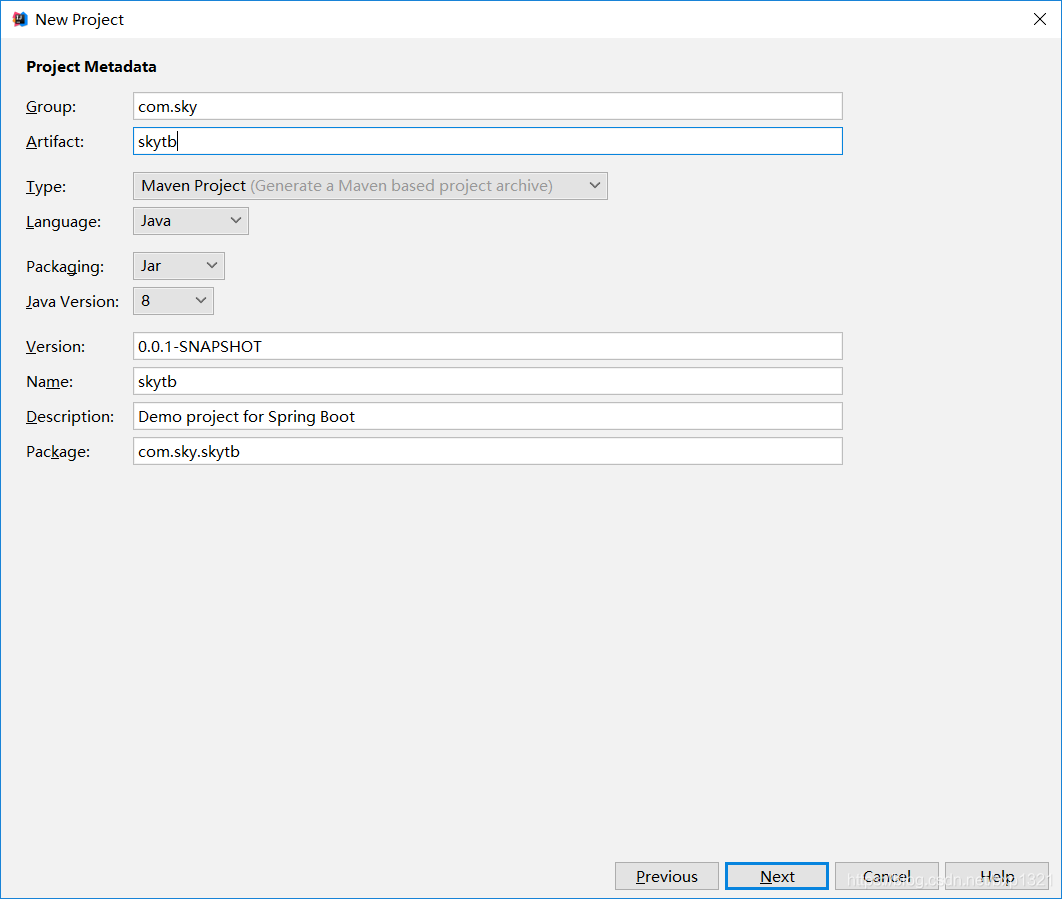The width and height of the screenshot is (1062, 899).
Task: Click the Next button
Action: tap(777, 875)
